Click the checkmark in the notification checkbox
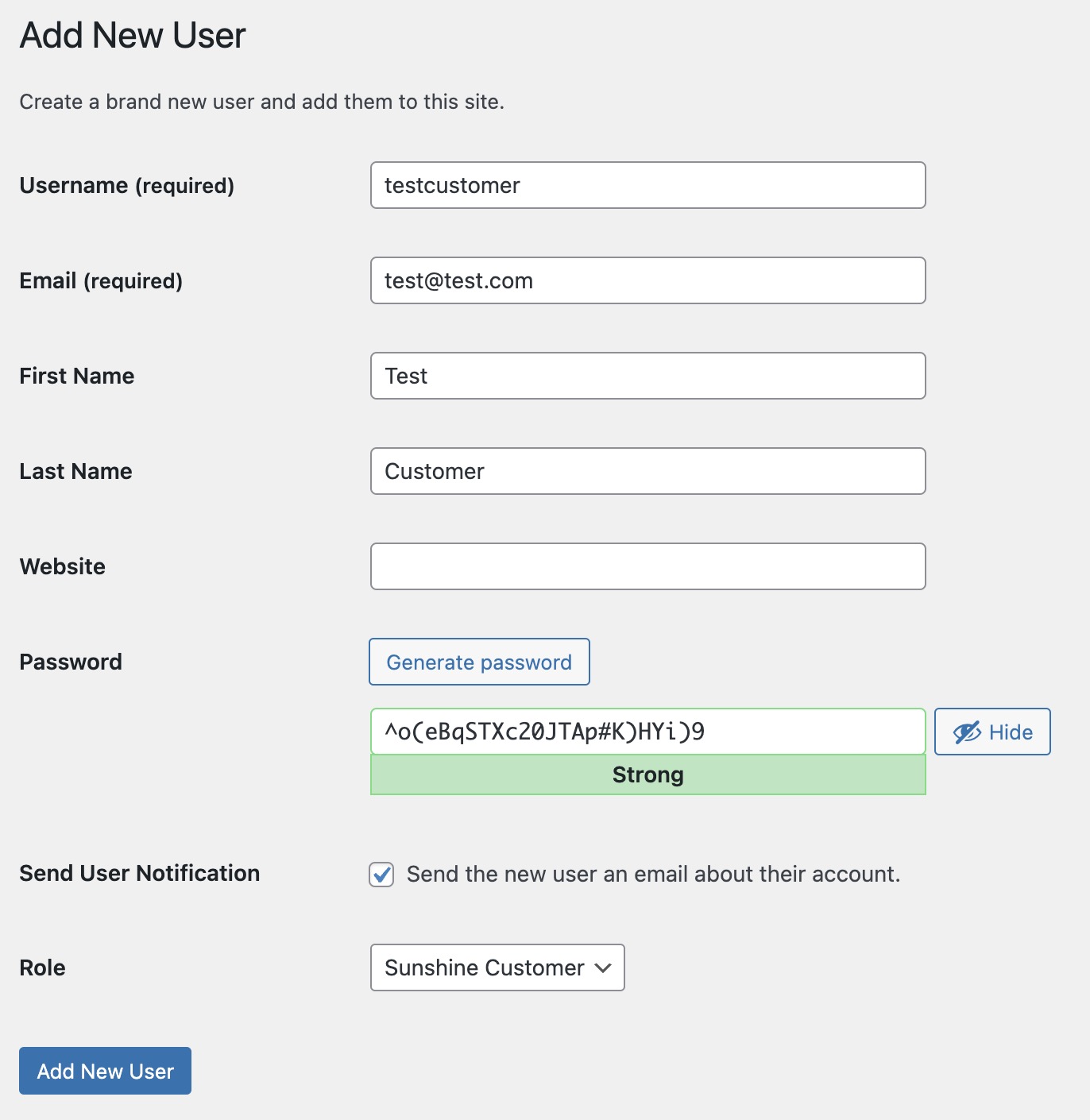This screenshot has height=1120, width=1090. (x=381, y=875)
